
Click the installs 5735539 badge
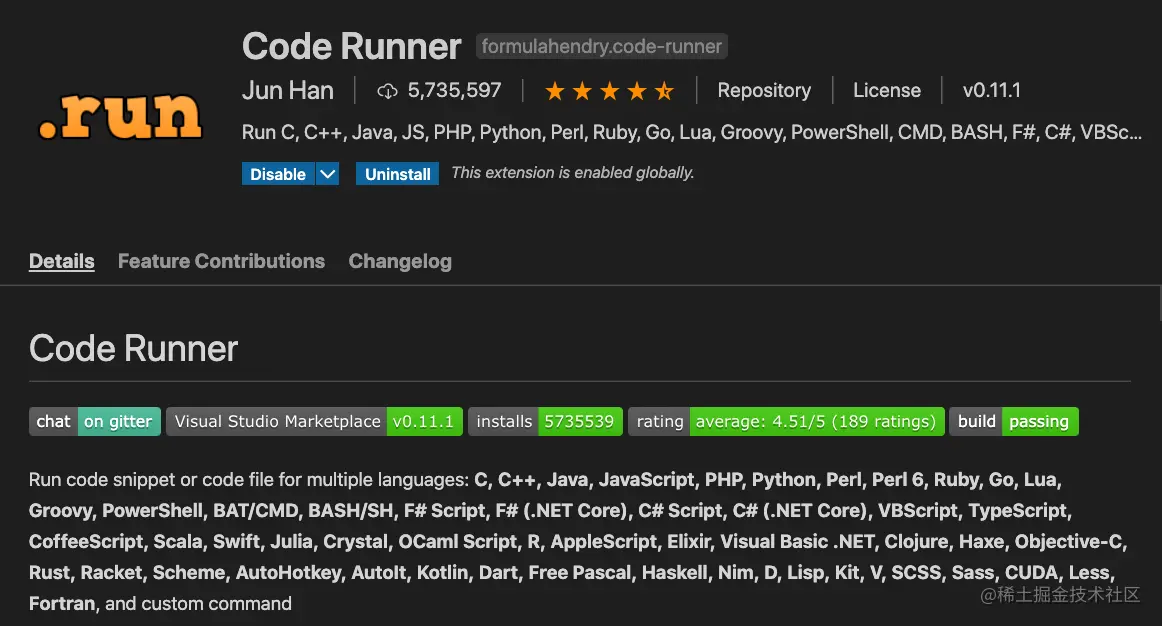click(x=545, y=422)
